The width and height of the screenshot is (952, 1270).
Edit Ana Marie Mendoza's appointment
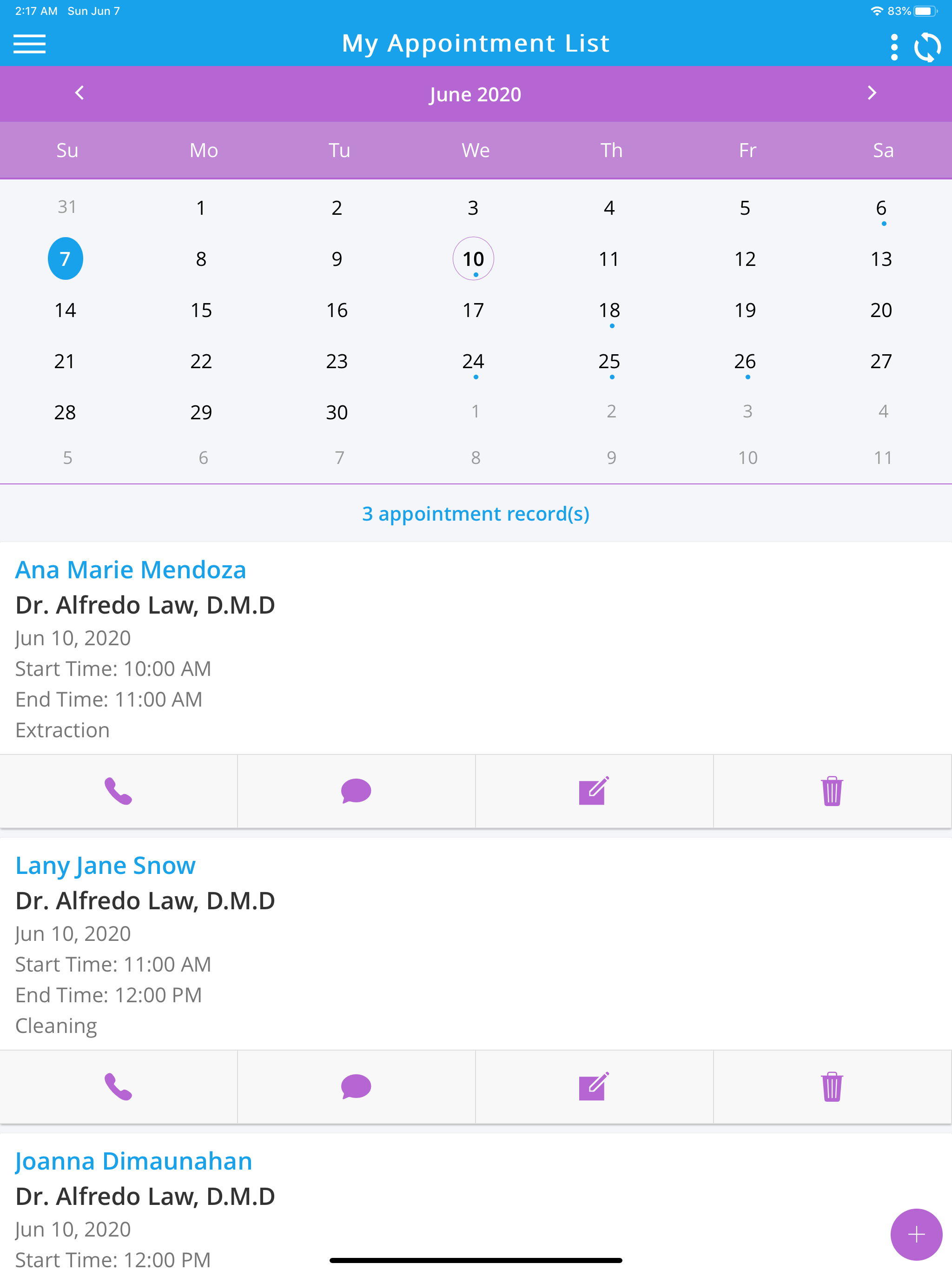point(594,791)
